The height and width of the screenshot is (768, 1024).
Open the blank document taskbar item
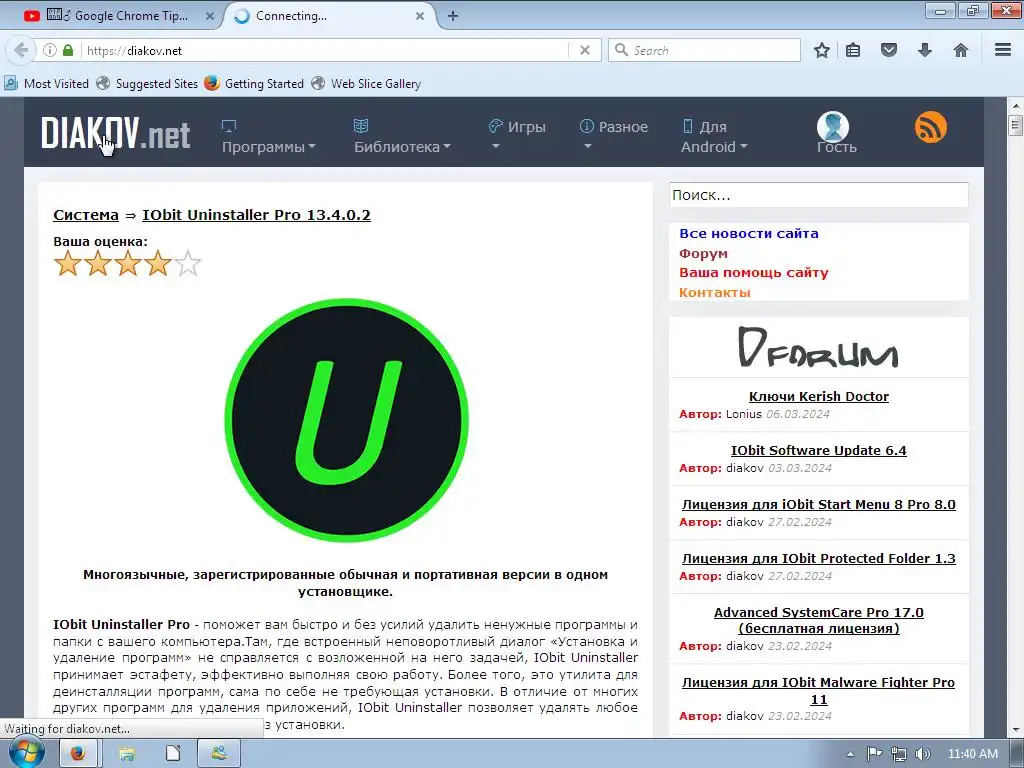point(172,754)
